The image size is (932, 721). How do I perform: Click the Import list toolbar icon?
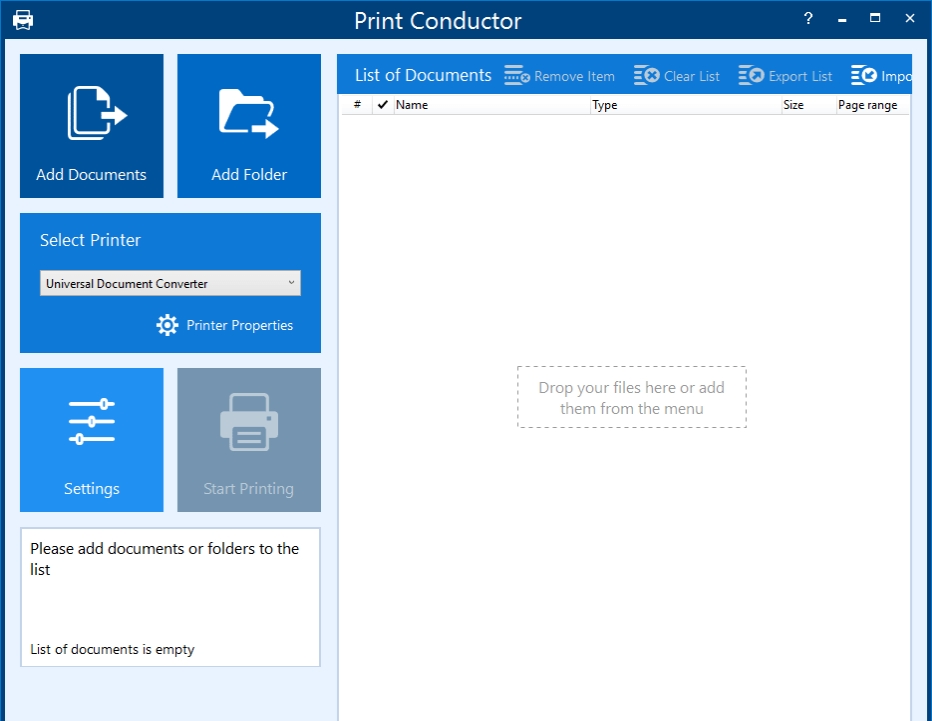pos(863,76)
